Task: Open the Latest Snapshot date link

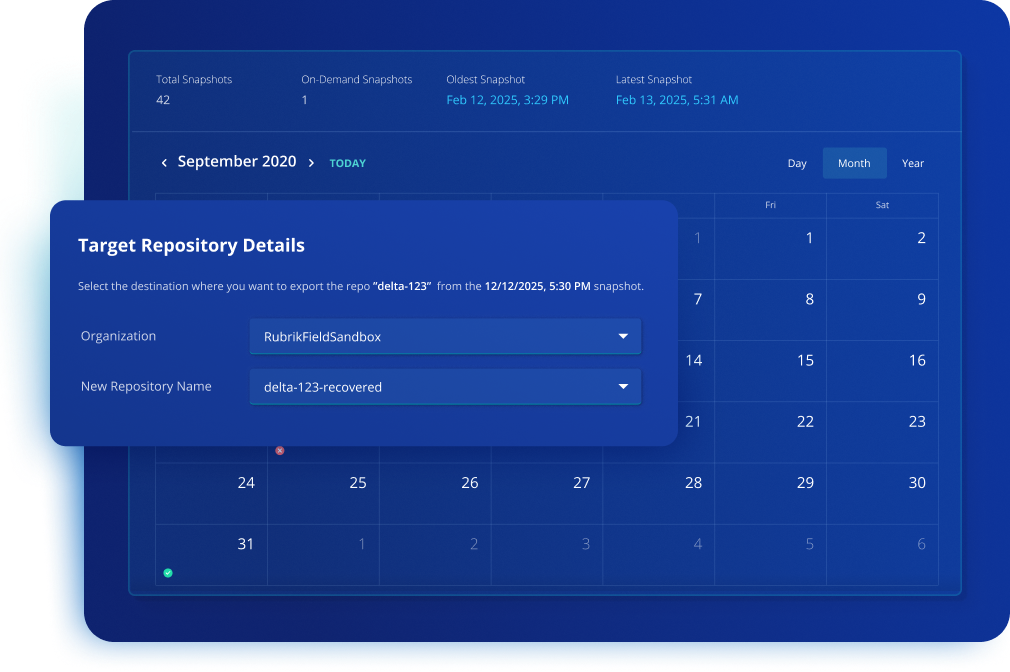Action: click(x=677, y=100)
